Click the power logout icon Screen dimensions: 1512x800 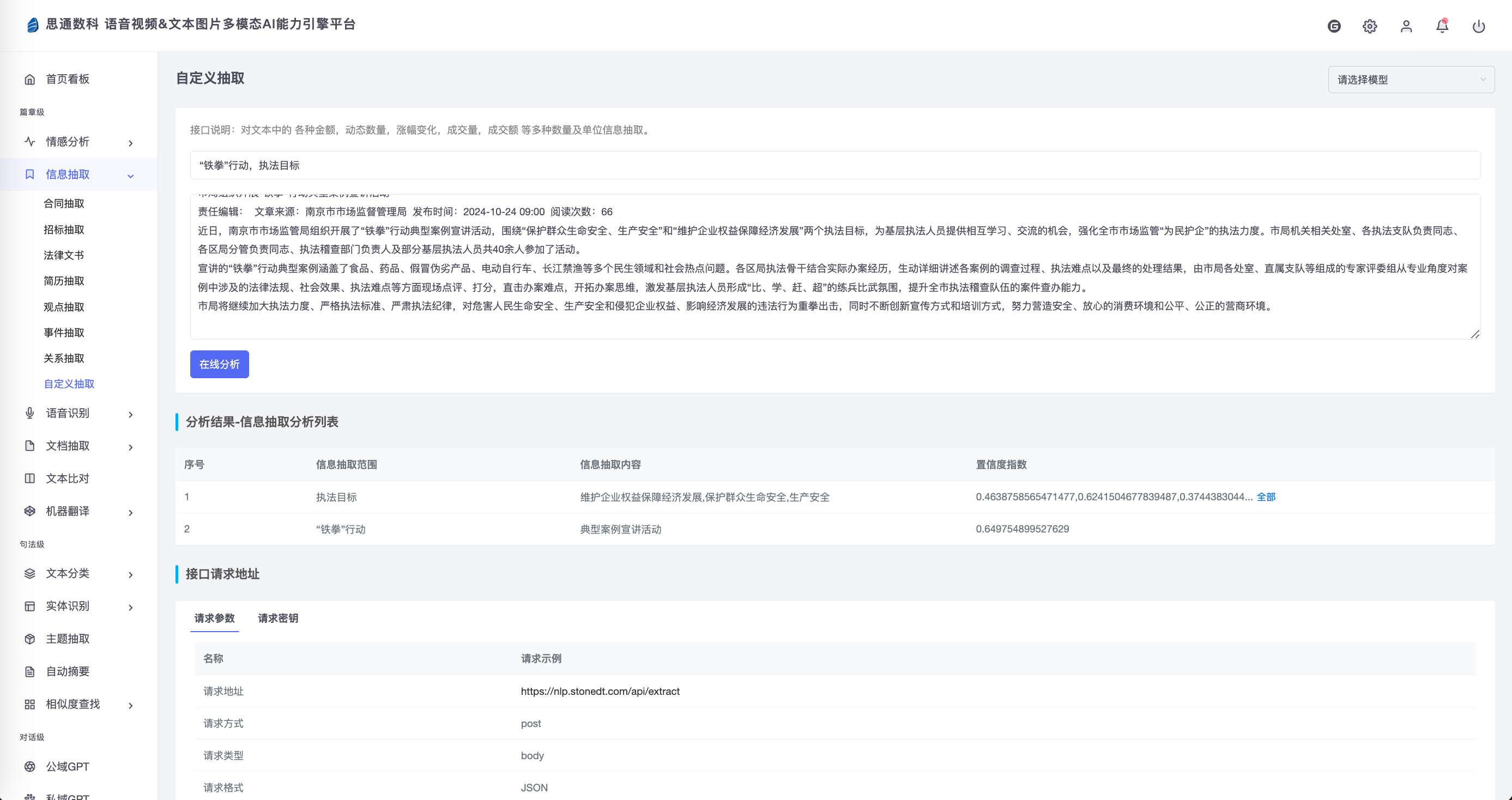click(x=1478, y=26)
